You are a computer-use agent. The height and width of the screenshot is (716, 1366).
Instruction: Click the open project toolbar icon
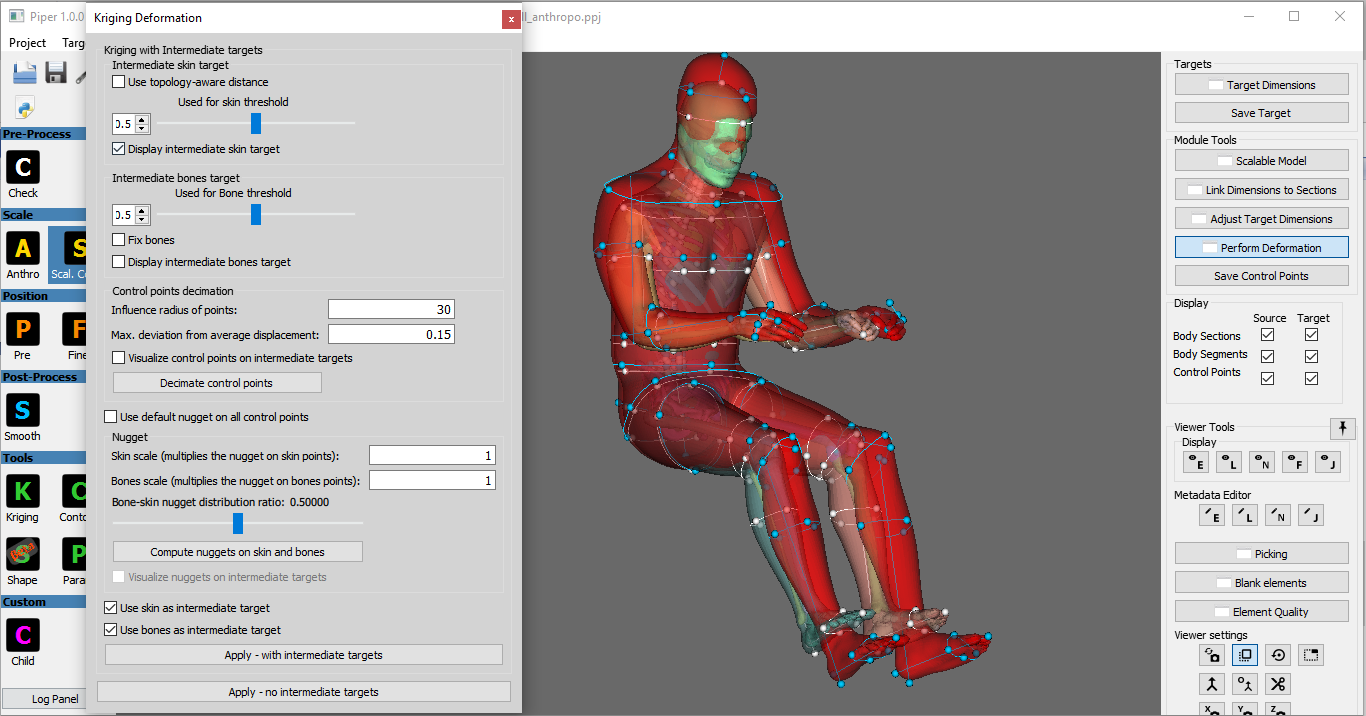25,72
